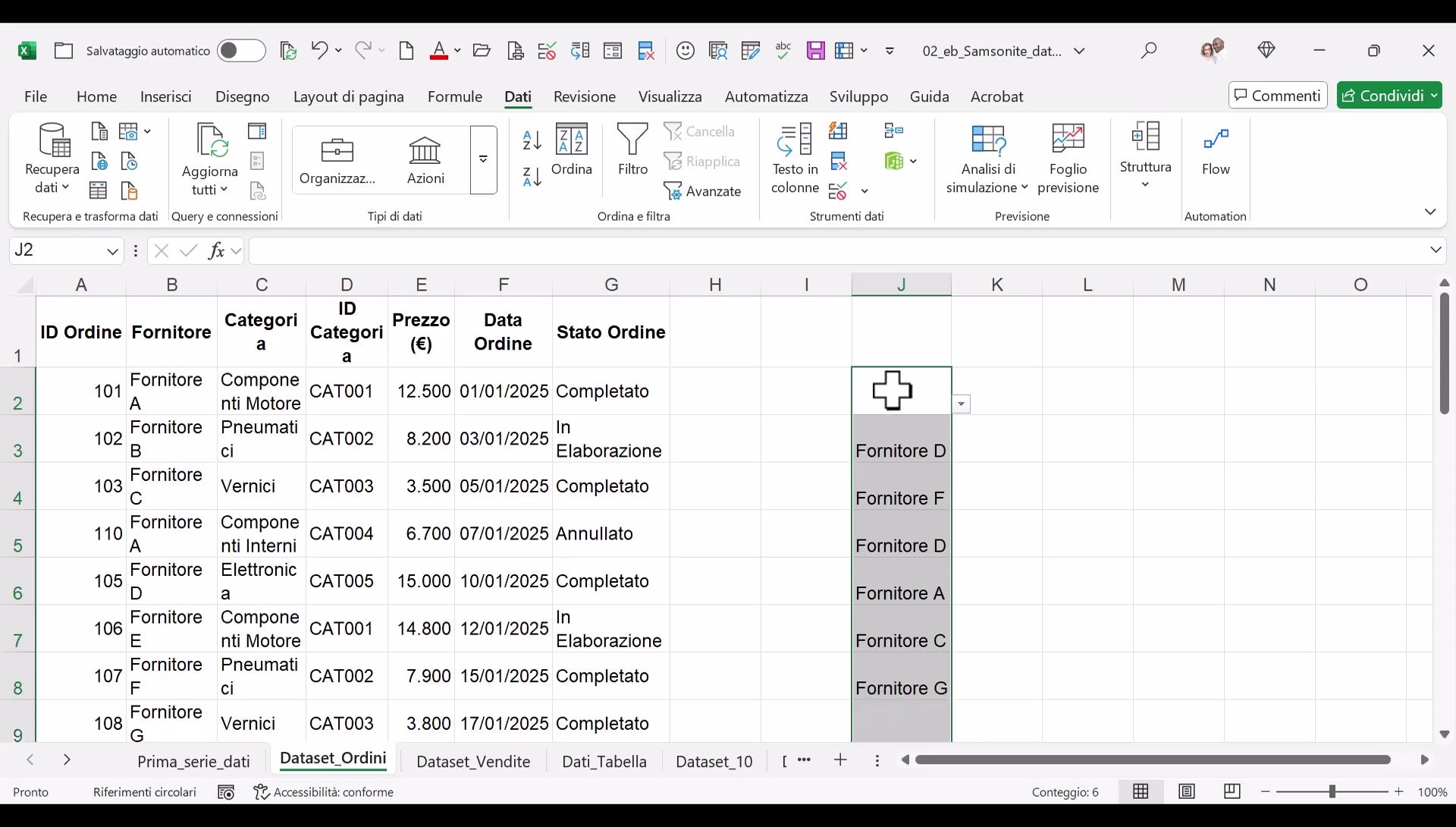Open the Layout di pagina tab
Viewport: 1456px width, 827px height.
349,96
